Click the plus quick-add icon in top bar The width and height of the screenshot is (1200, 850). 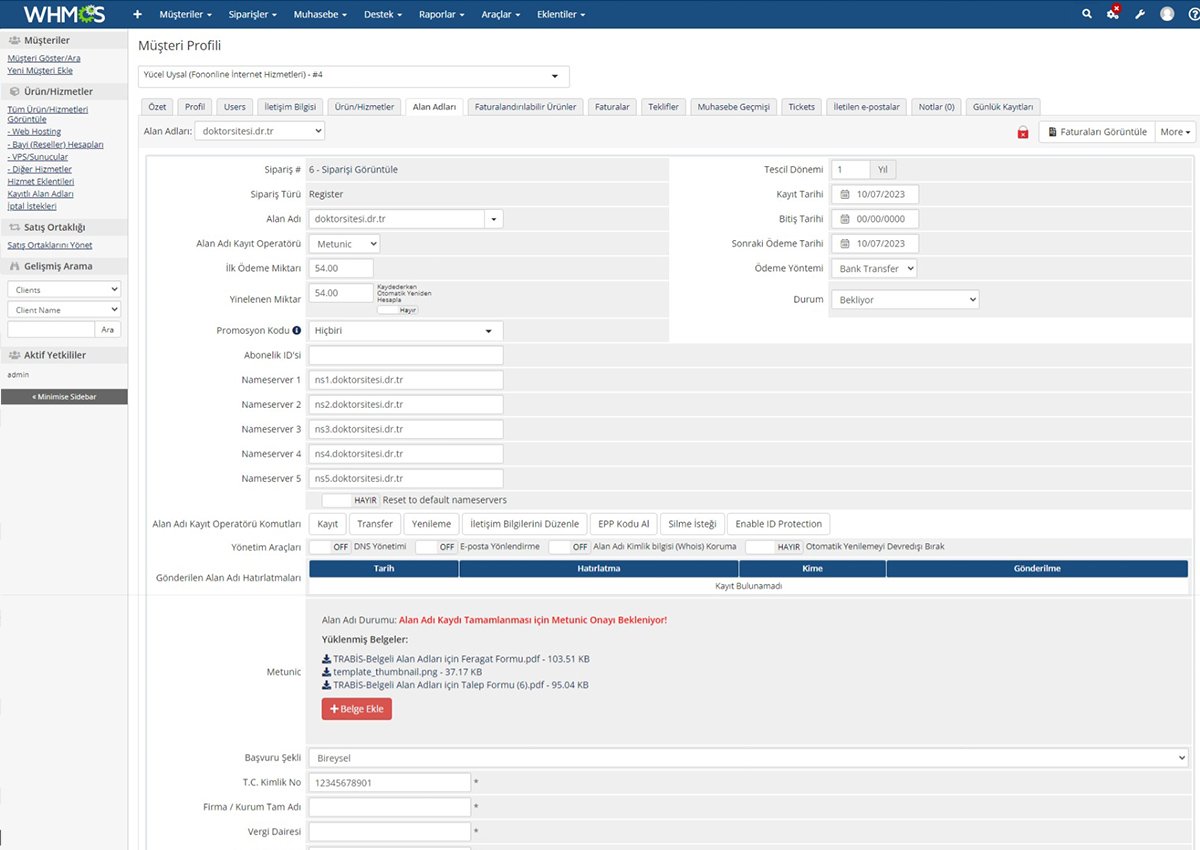pyautogui.click(x=137, y=15)
